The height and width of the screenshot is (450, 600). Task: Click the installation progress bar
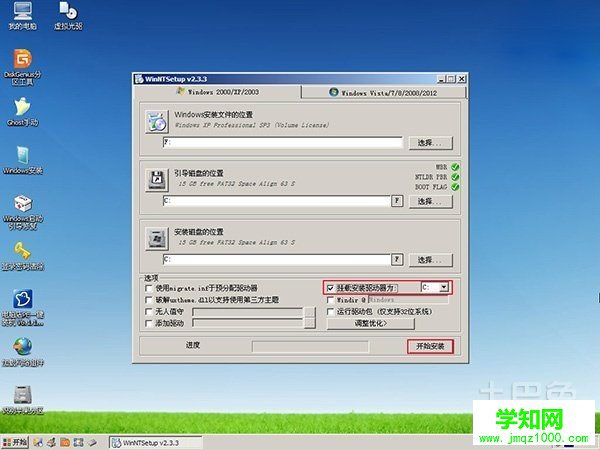pyautogui.click(x=310, y=347)
